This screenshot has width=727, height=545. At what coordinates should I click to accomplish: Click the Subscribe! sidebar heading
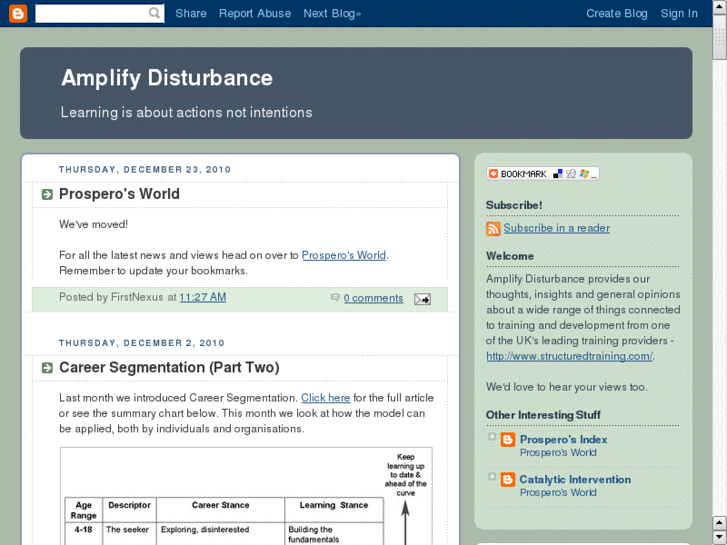pos(514,205)
